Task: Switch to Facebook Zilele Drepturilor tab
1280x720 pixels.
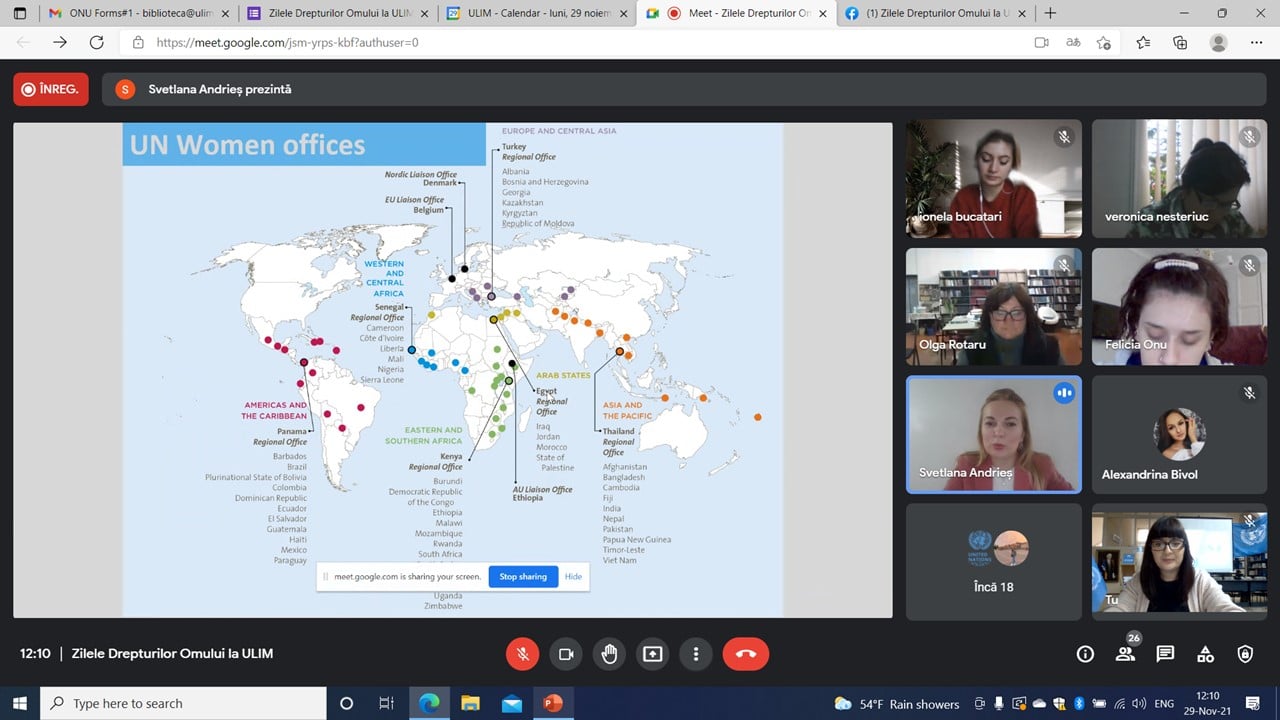Action: pyautogui.click(x=935, y=13)
